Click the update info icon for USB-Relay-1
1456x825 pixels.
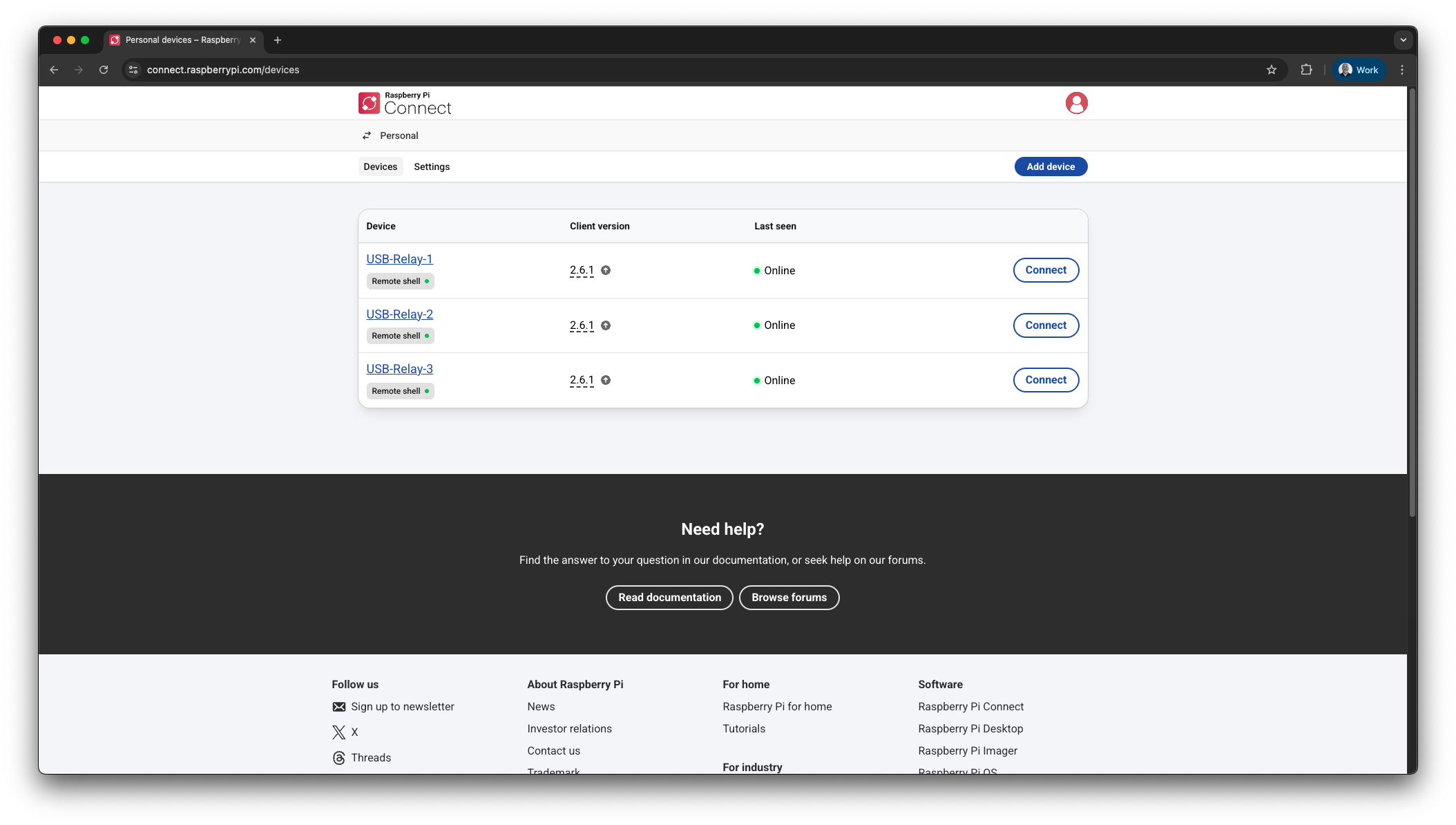606,270
